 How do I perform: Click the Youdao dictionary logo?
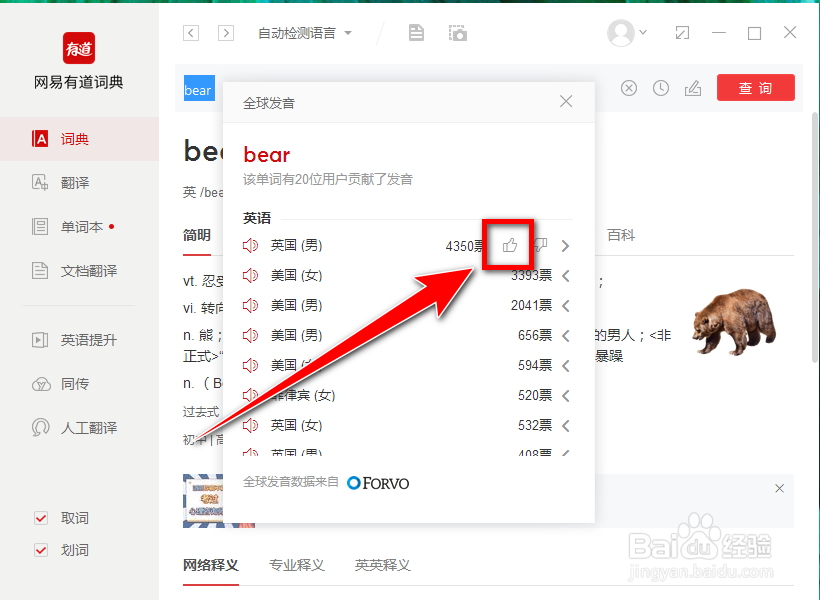click(79, 48)
